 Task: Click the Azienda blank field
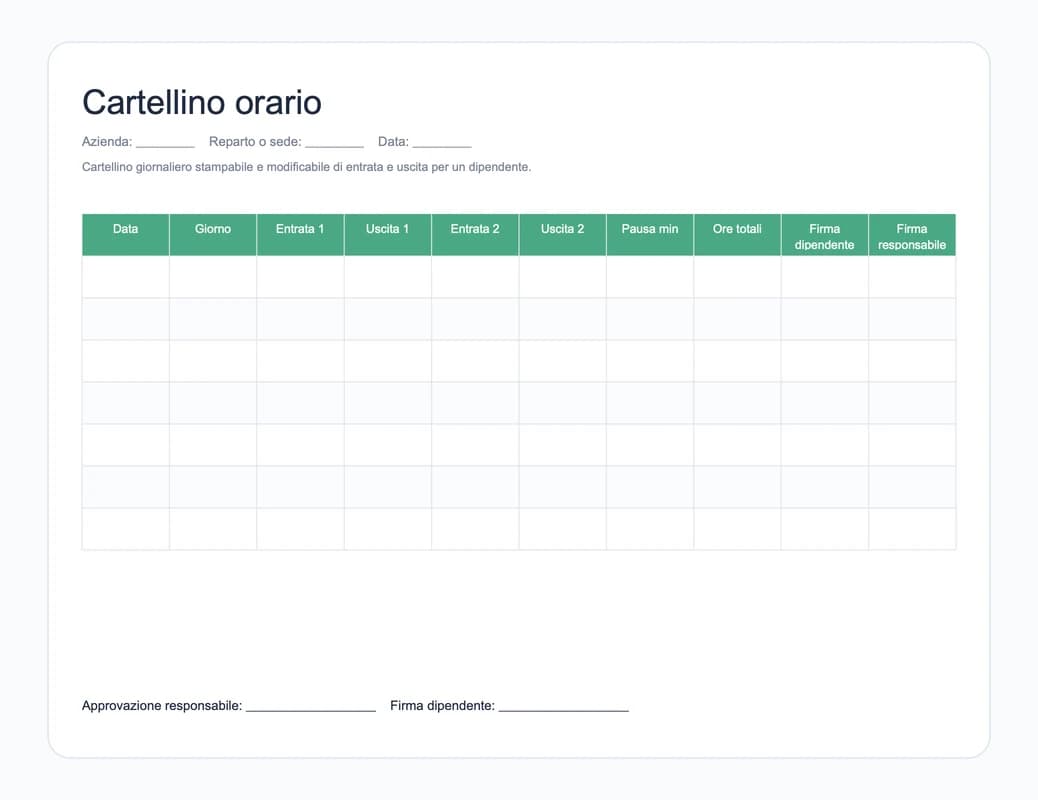pos(165,142)
